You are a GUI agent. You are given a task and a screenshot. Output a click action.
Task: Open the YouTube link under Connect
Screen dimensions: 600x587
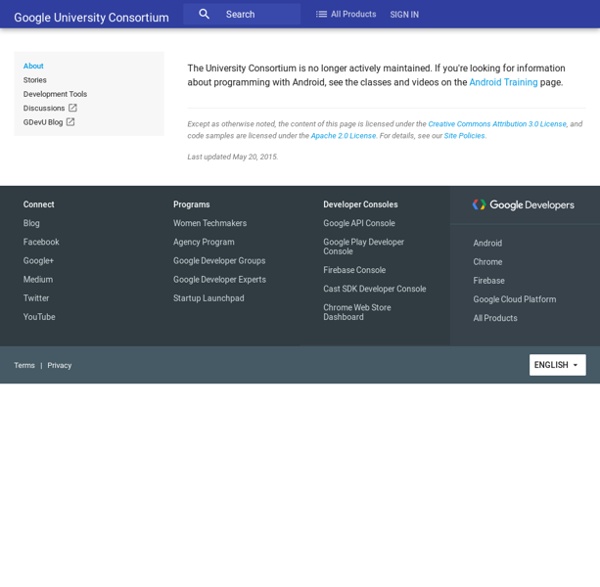pos(39,317)
